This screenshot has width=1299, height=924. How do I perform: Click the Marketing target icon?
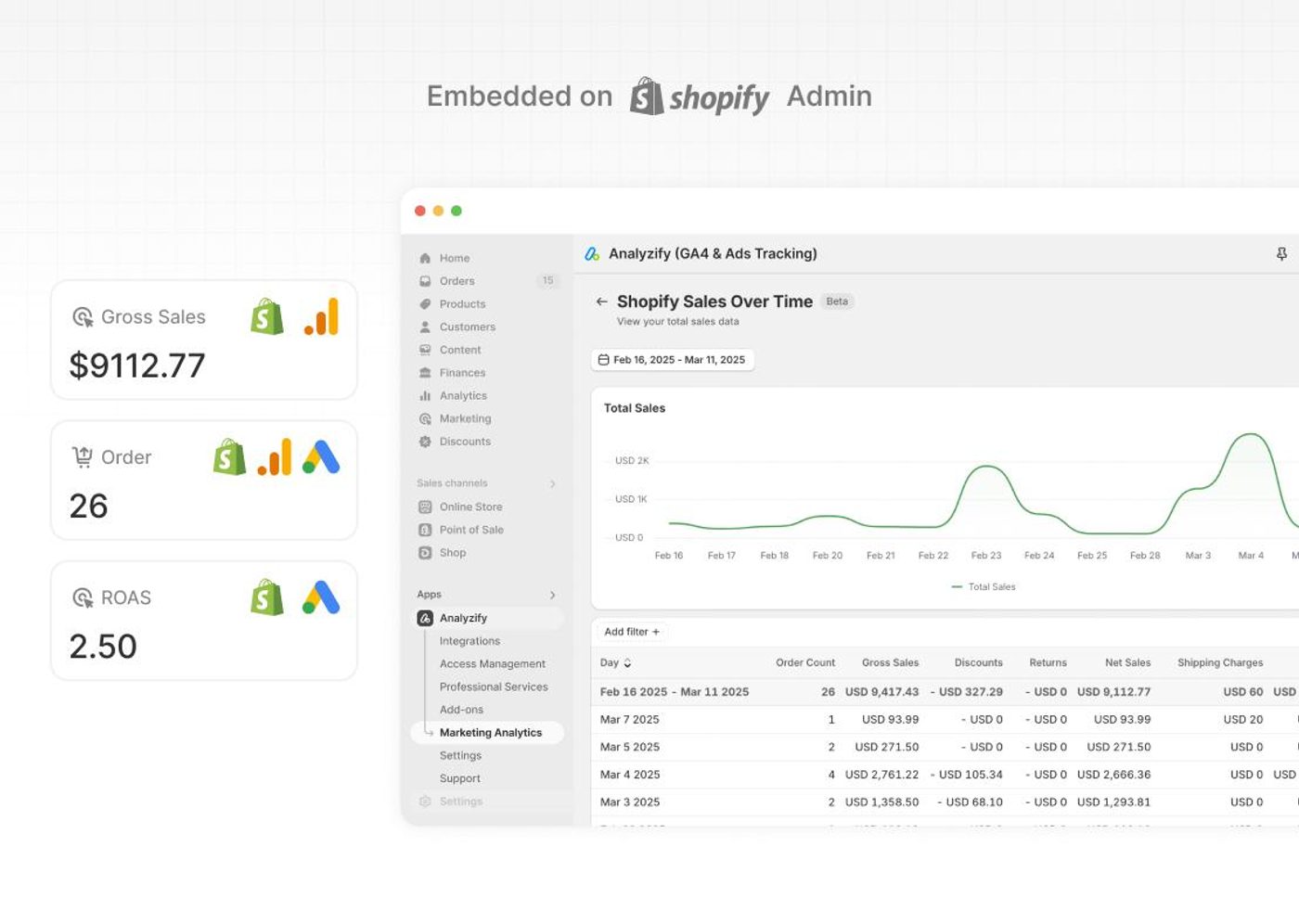pyautogui.click(x=425, y=418)
